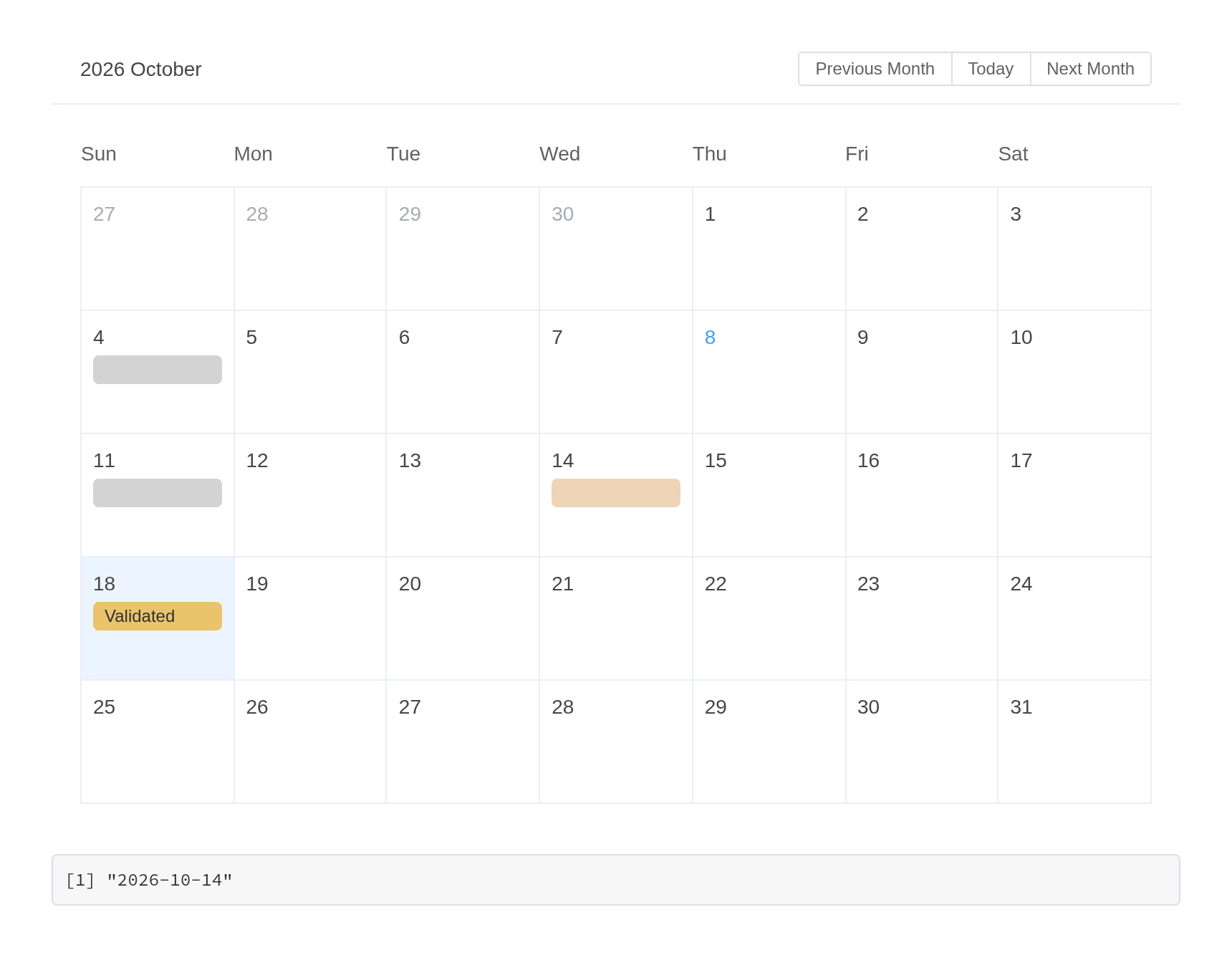The width and height of the screenshot is (1232, 963).
Task: Select October 24
Action: point(1074,618)
